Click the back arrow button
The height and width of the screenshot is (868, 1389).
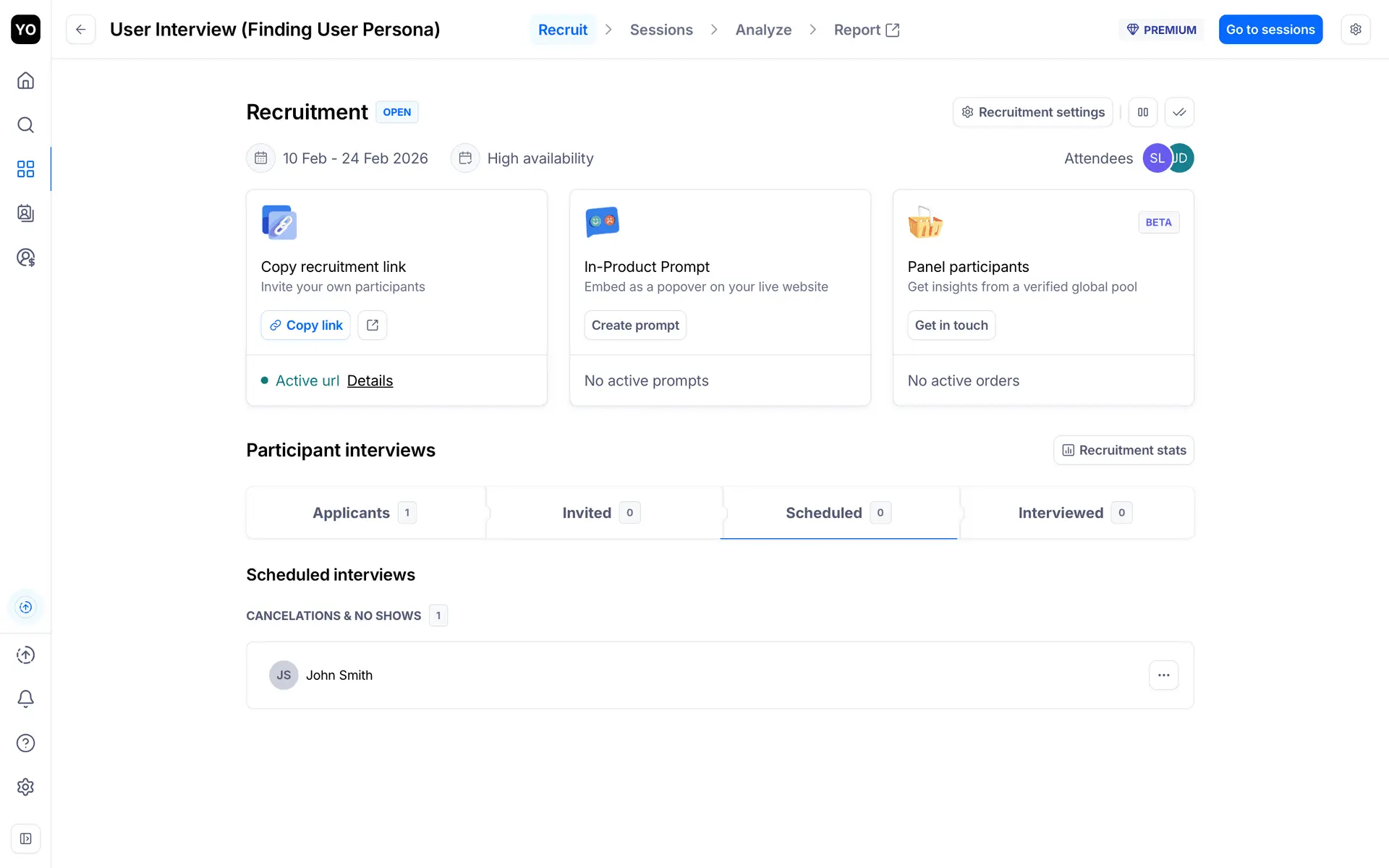(x=81, y=30)
